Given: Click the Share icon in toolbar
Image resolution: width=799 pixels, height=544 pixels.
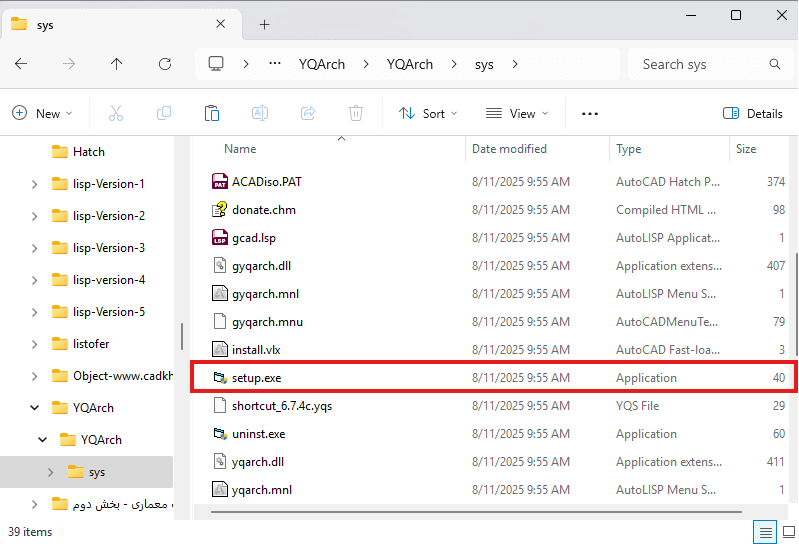Looking at the screenshot, I should click(308, 113).
